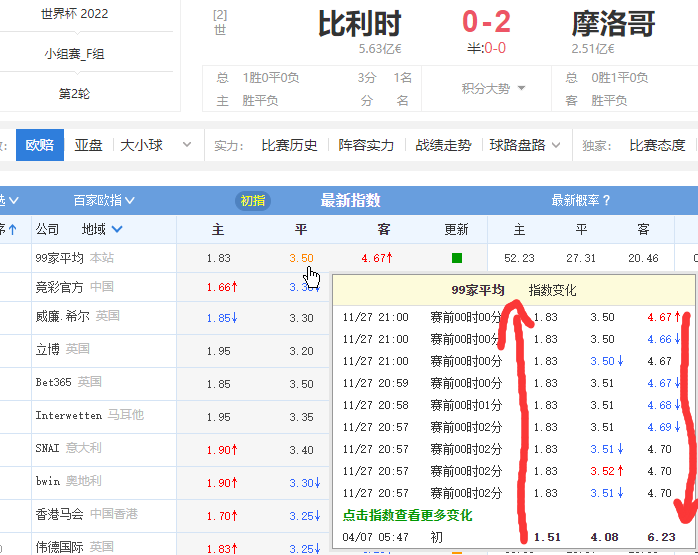Viewport: 698px width, 555px height.
Task: Expand dropdown arrow after 球路盘路
Action: pos(556,145)
